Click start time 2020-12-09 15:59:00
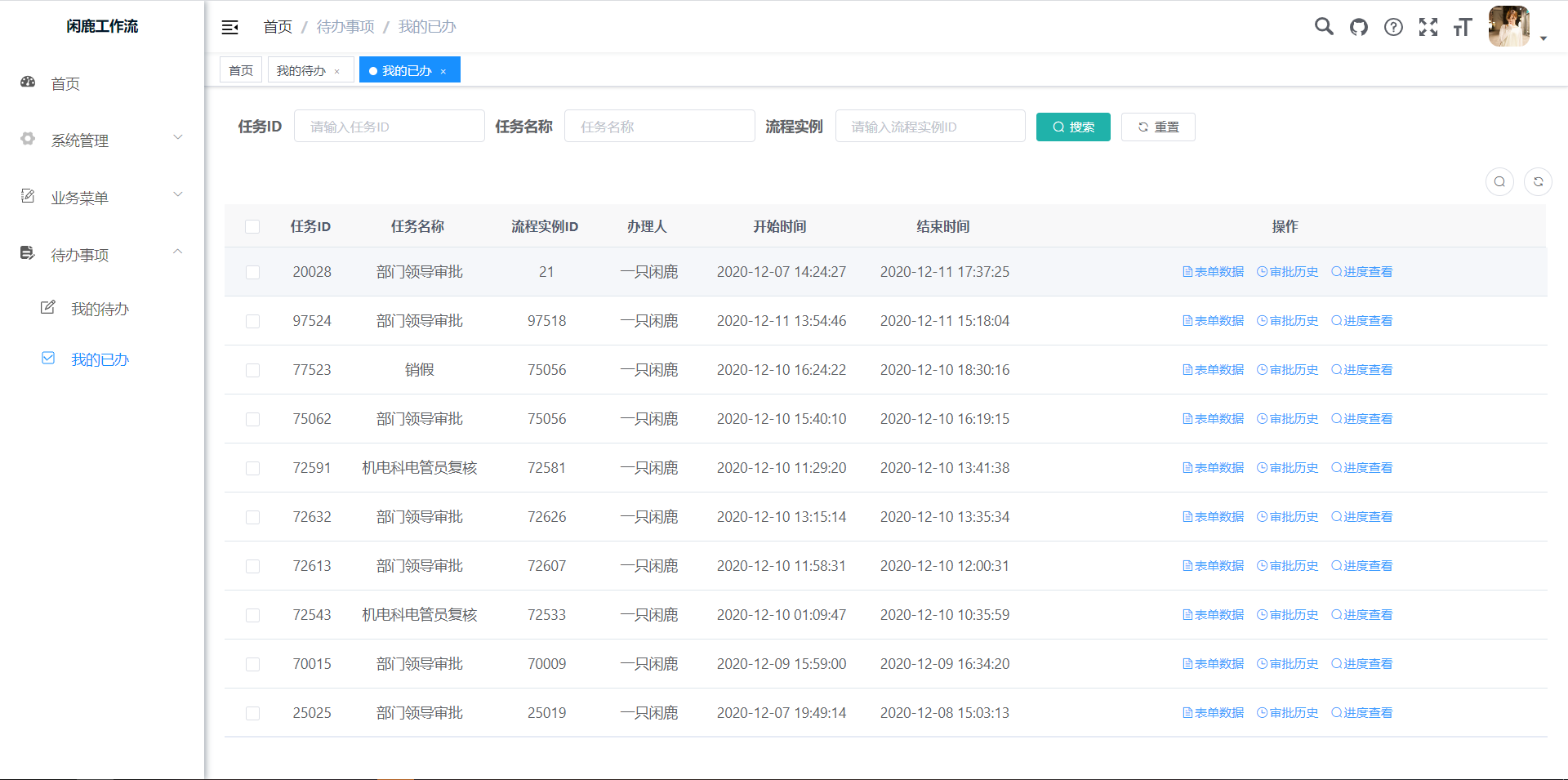The width and height of the screenshot is (1568, 780). 782,664
